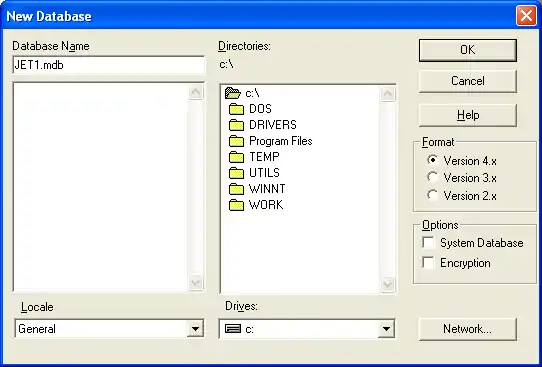542x367 pixels.
Task: Enable the Encryption option
Action: click(428, 263)
